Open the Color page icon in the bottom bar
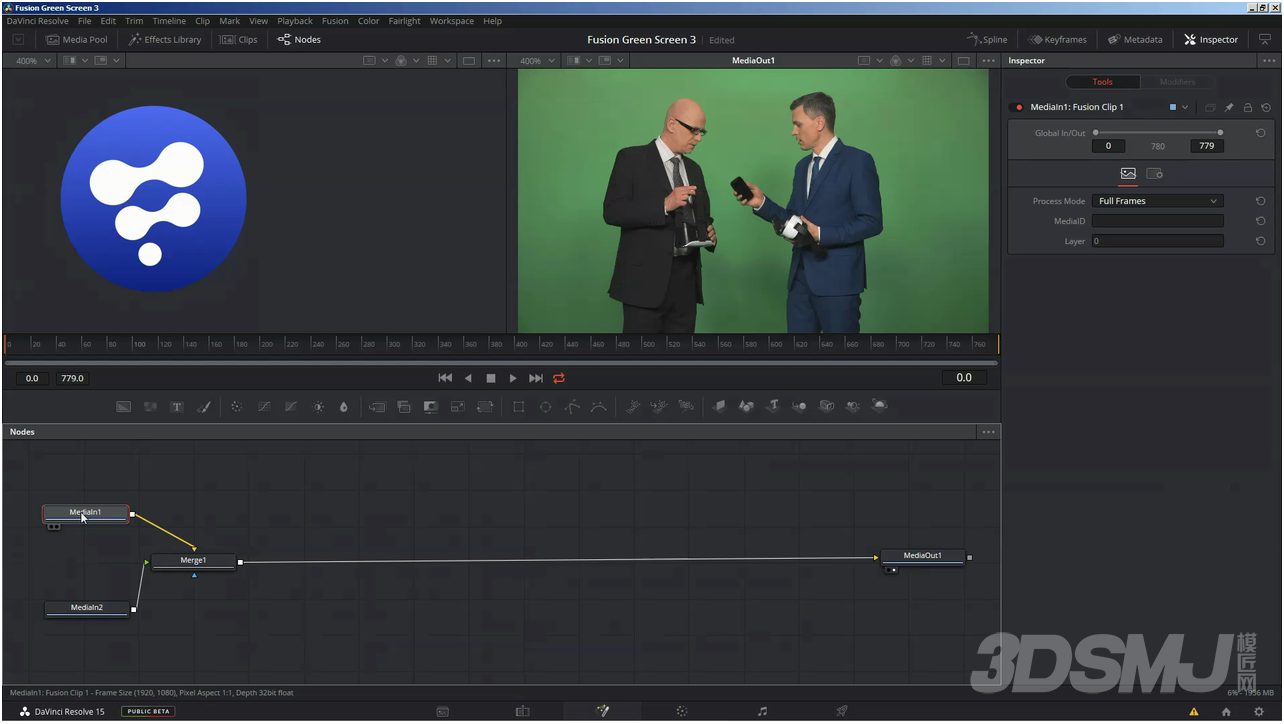 pyautogui.click(x=681, y=711)
